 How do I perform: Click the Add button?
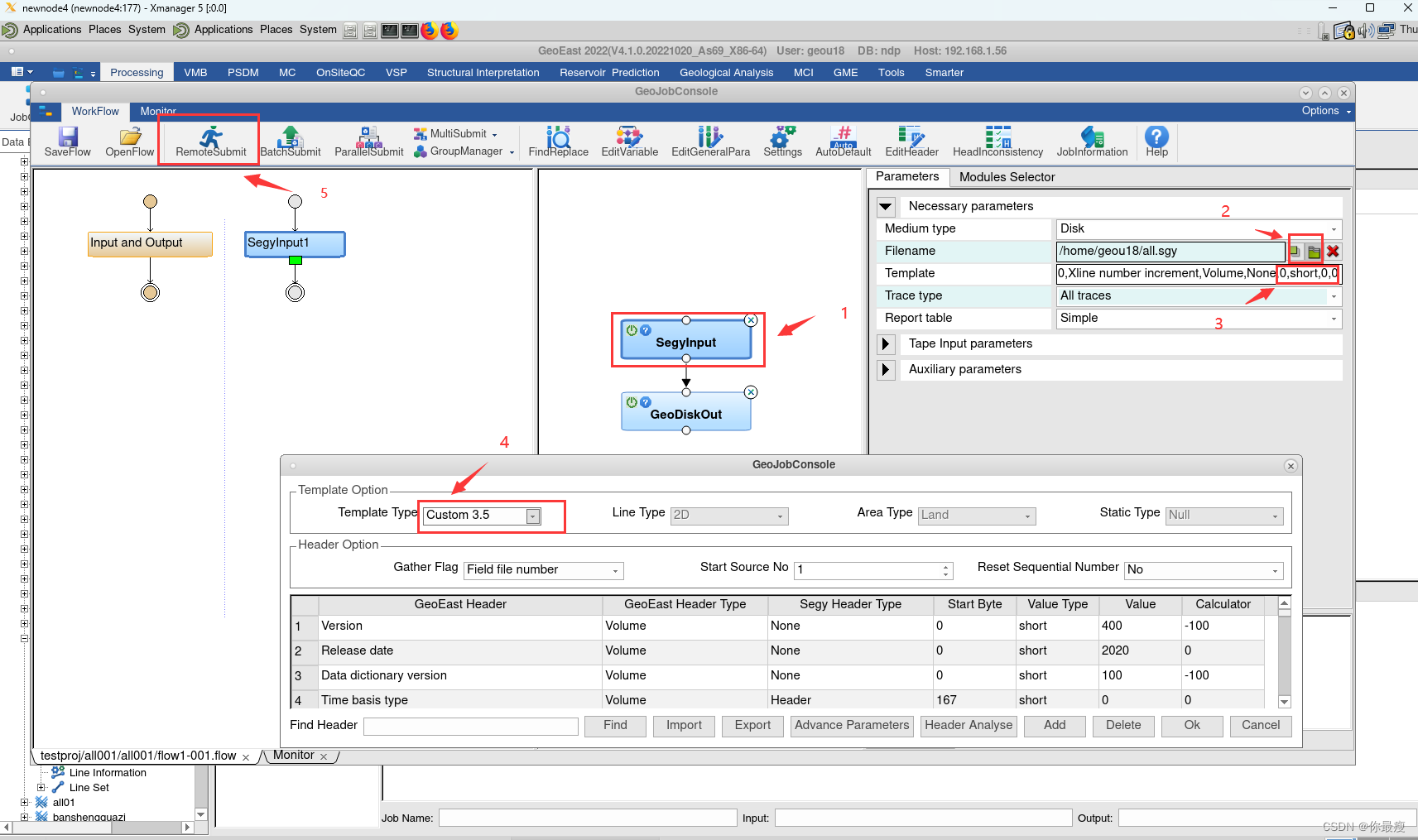1055,726
